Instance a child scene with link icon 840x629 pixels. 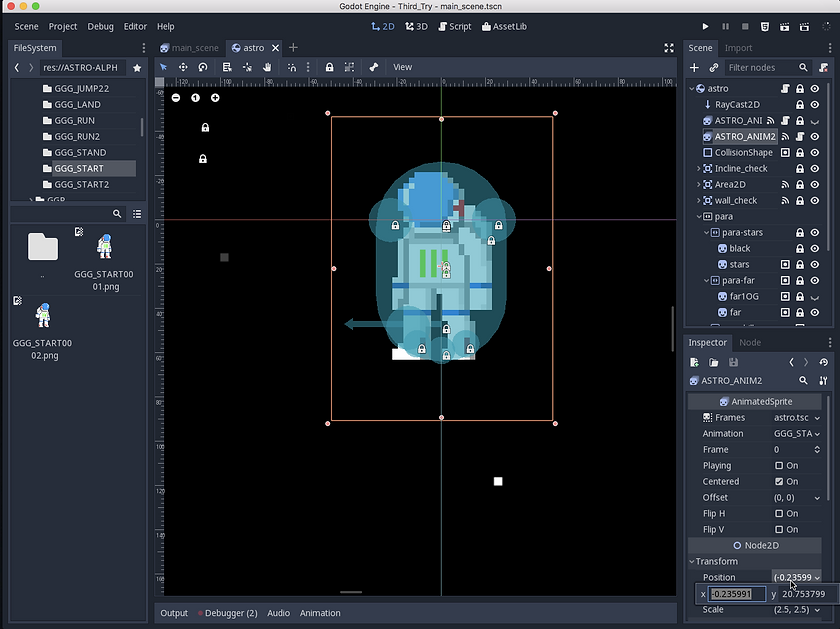(x=714, y=68)
